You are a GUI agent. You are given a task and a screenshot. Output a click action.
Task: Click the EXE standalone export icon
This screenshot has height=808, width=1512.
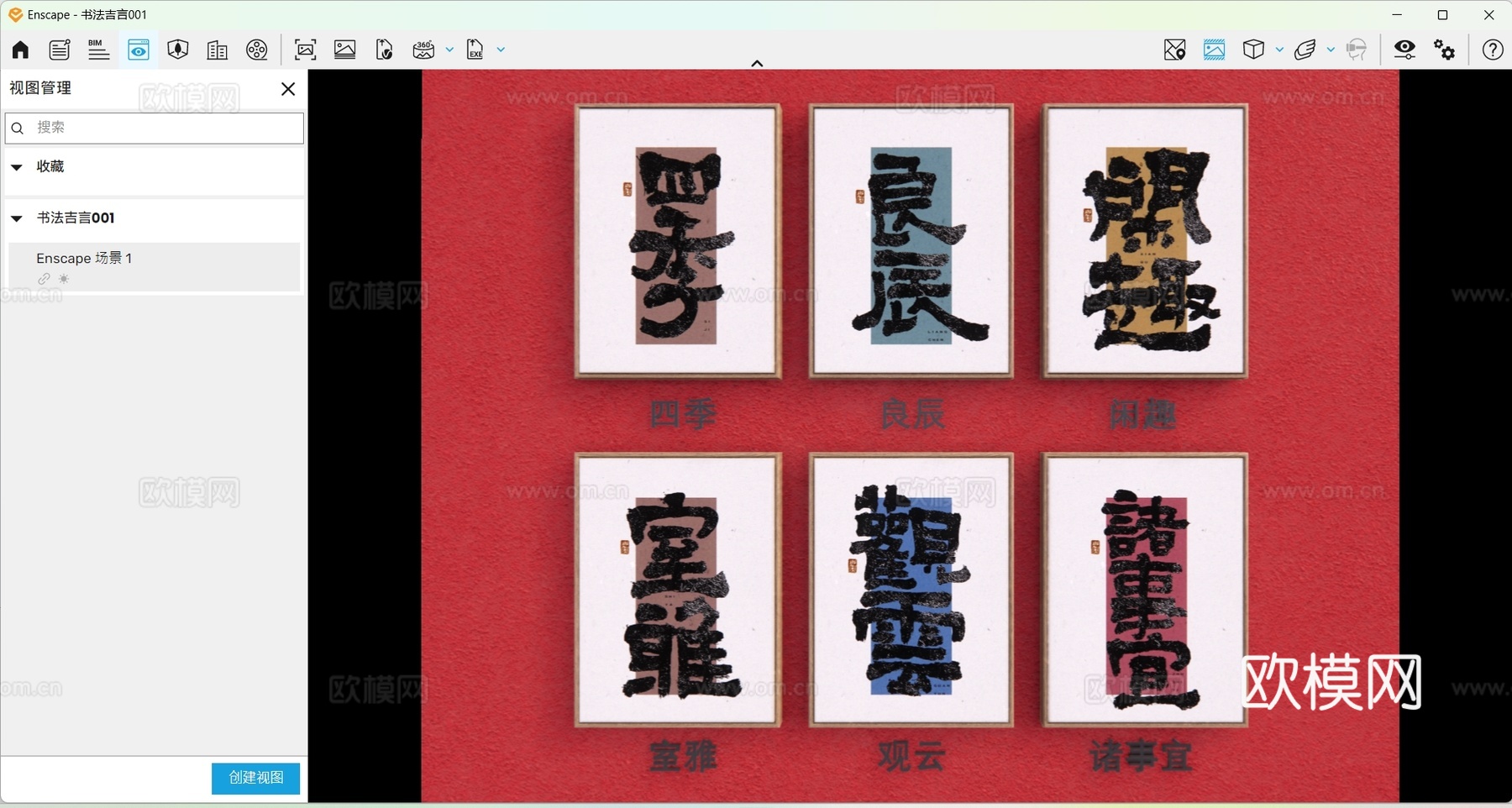475,50
